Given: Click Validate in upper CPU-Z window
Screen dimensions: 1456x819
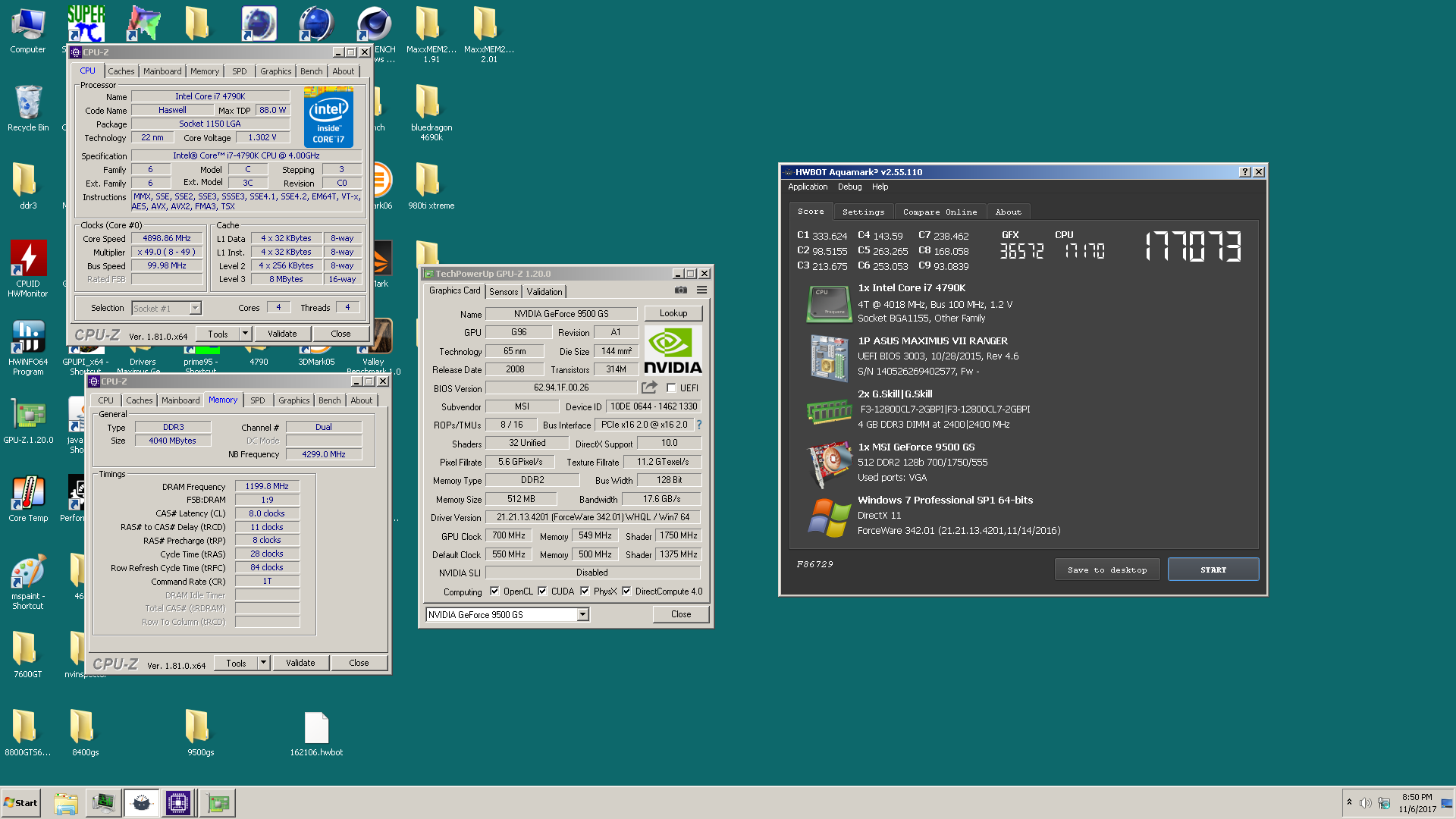Looking at the screenshot, I should 282,334.
